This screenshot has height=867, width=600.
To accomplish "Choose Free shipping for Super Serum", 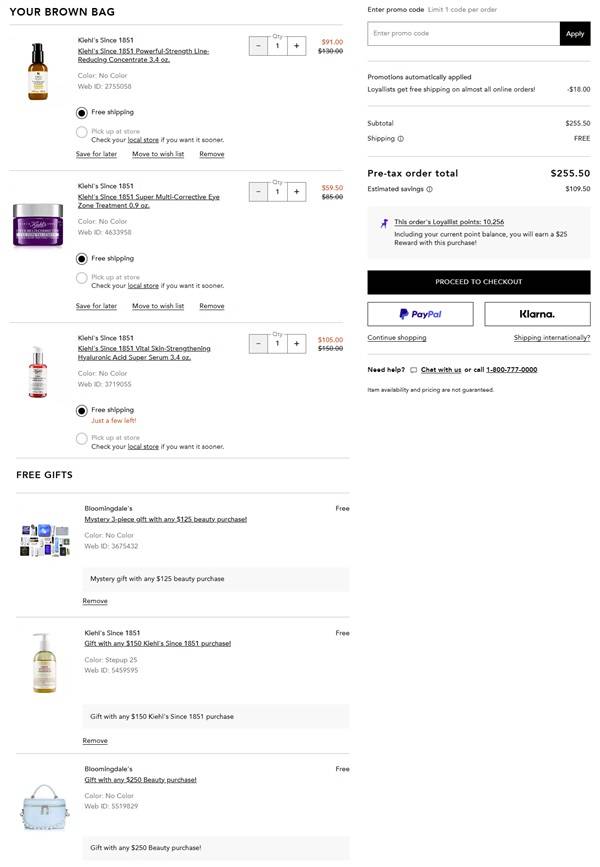I will click(x=82, y=410).
